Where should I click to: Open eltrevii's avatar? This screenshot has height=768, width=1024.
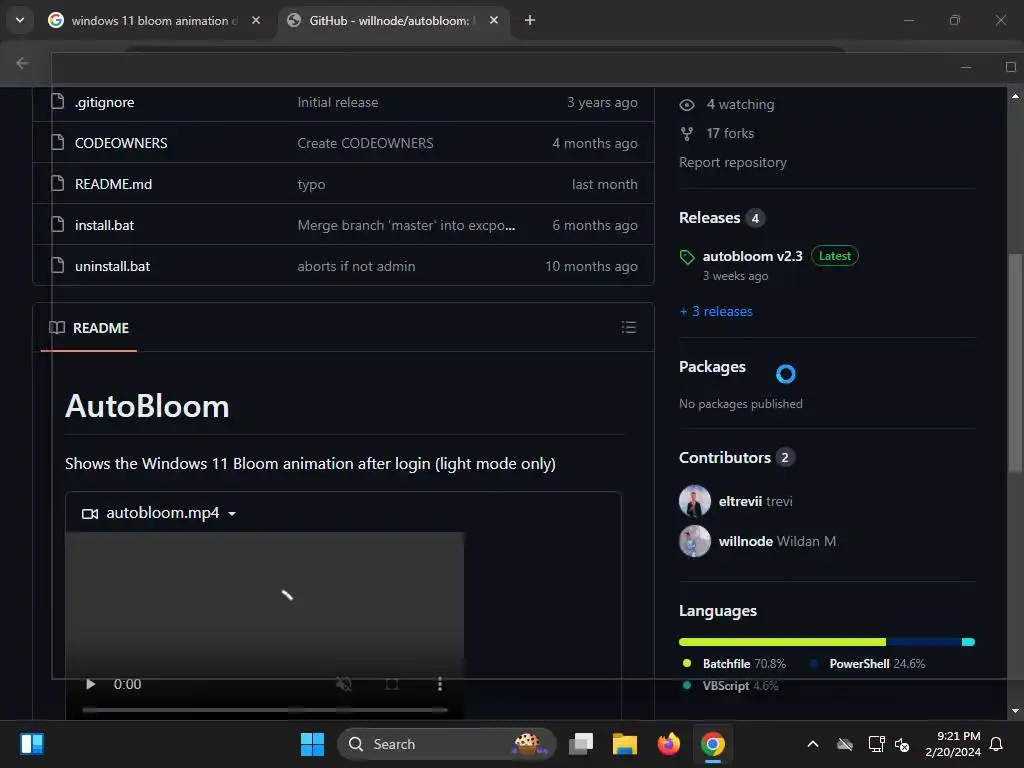point(695,501)
